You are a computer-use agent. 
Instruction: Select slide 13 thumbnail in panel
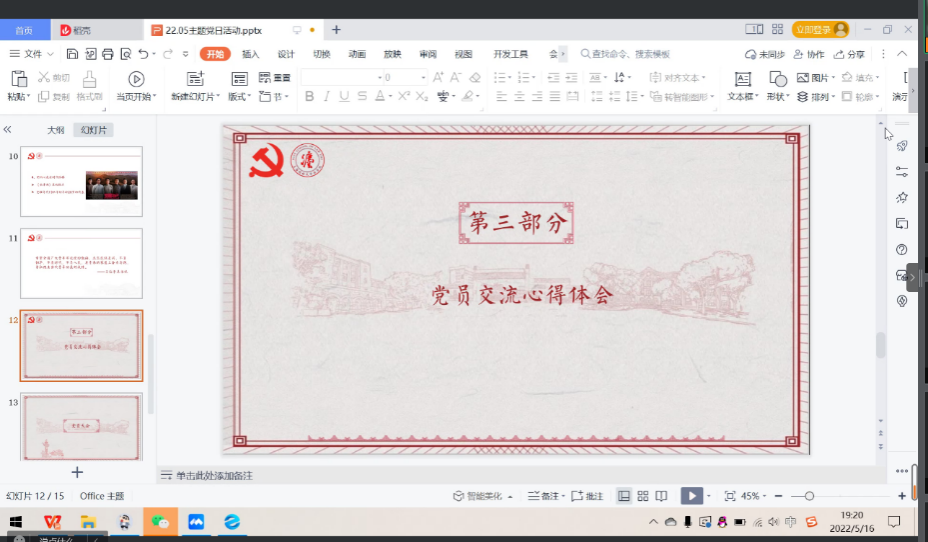[82, 425]
